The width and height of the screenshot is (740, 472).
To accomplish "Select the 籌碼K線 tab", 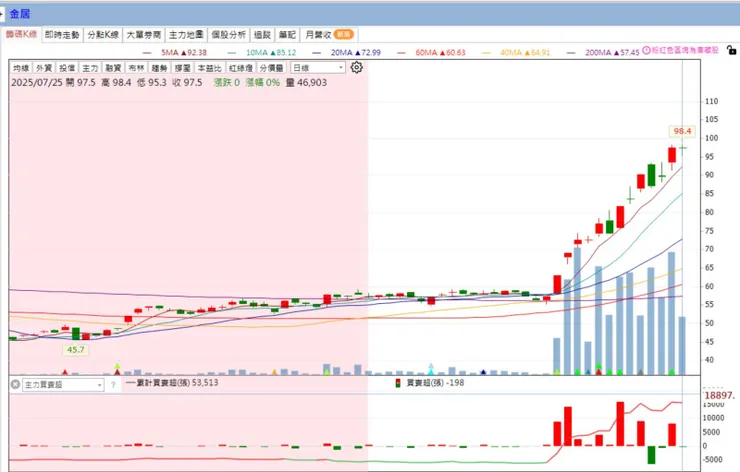I will (21, 34).
